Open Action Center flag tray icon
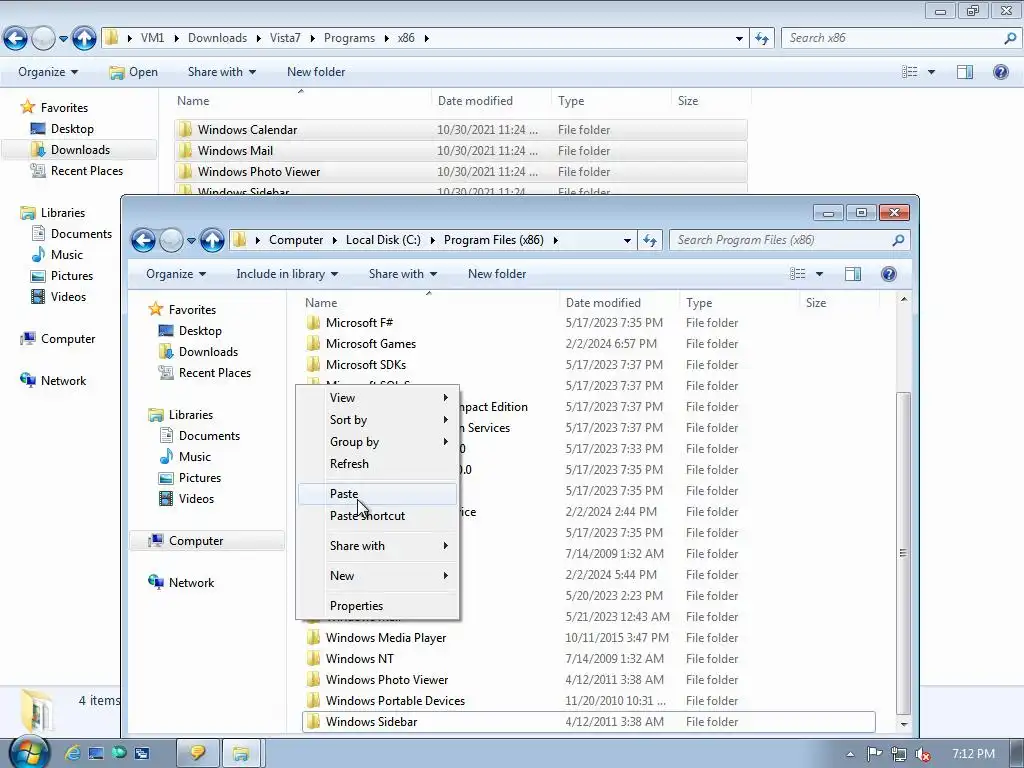The image size is (1024, 768). [x=874, y=754]
